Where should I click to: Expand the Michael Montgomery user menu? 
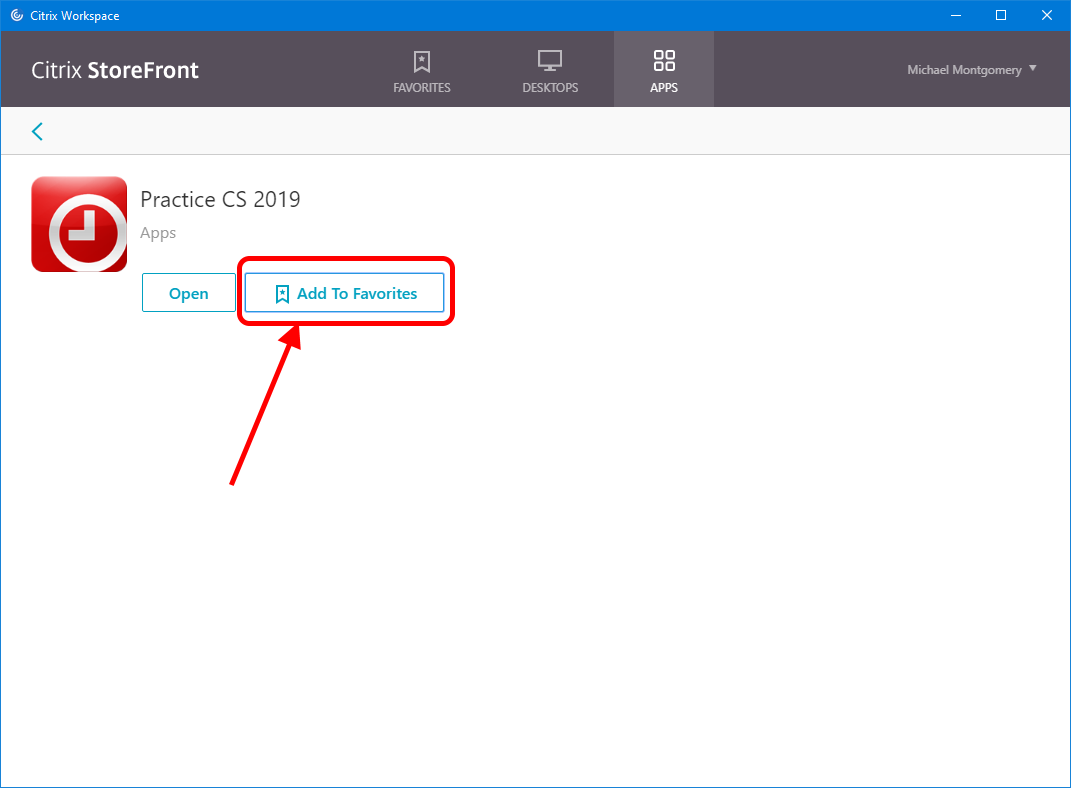click(971, 70)
